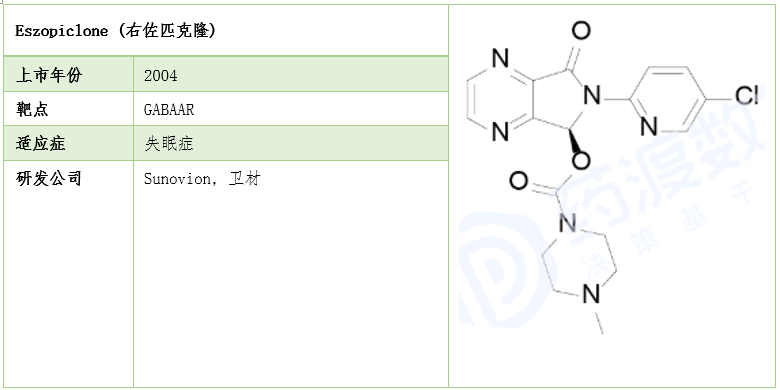This screenshot has width=780, height=390.
Task: Click the Cl chlorine atom label
Action: tap(747, 95)
